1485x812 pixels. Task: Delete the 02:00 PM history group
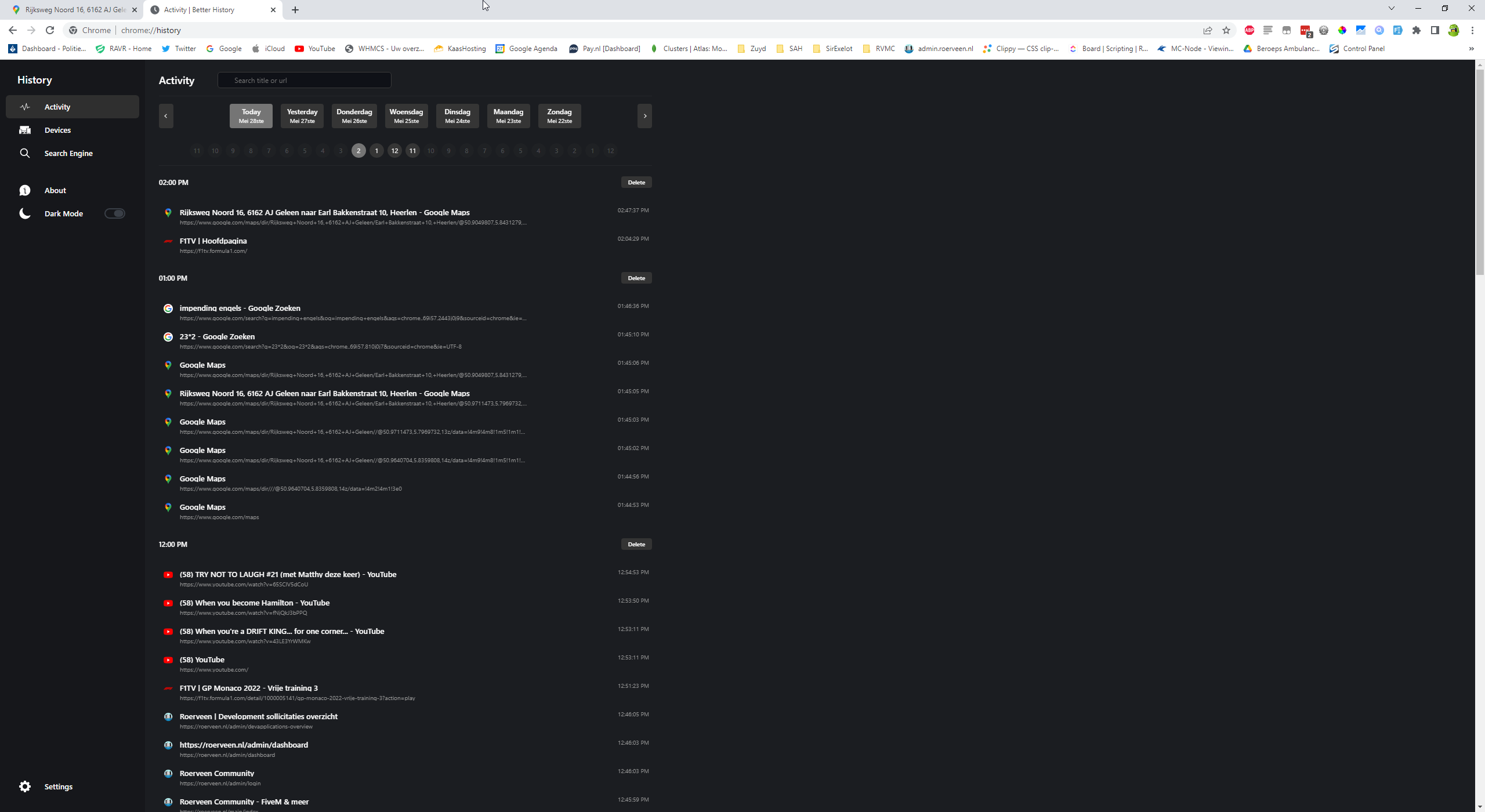pos(636,182)
